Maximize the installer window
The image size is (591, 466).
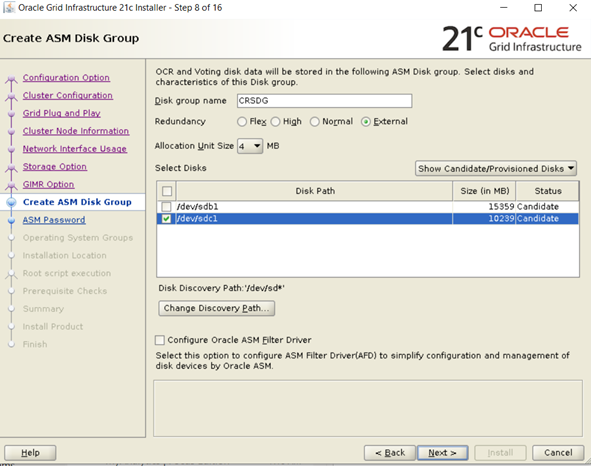(538, 8)
